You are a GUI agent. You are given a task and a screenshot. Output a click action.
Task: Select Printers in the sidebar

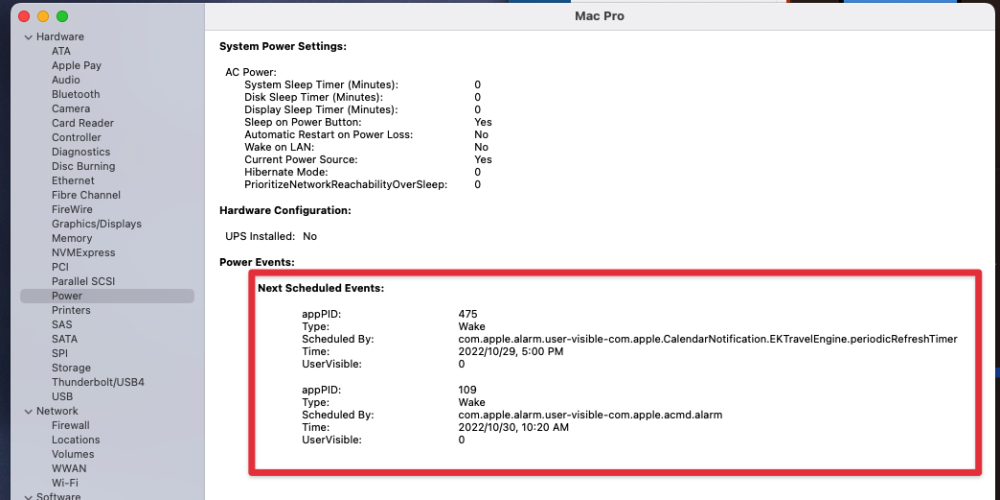[x=71, y=311]
